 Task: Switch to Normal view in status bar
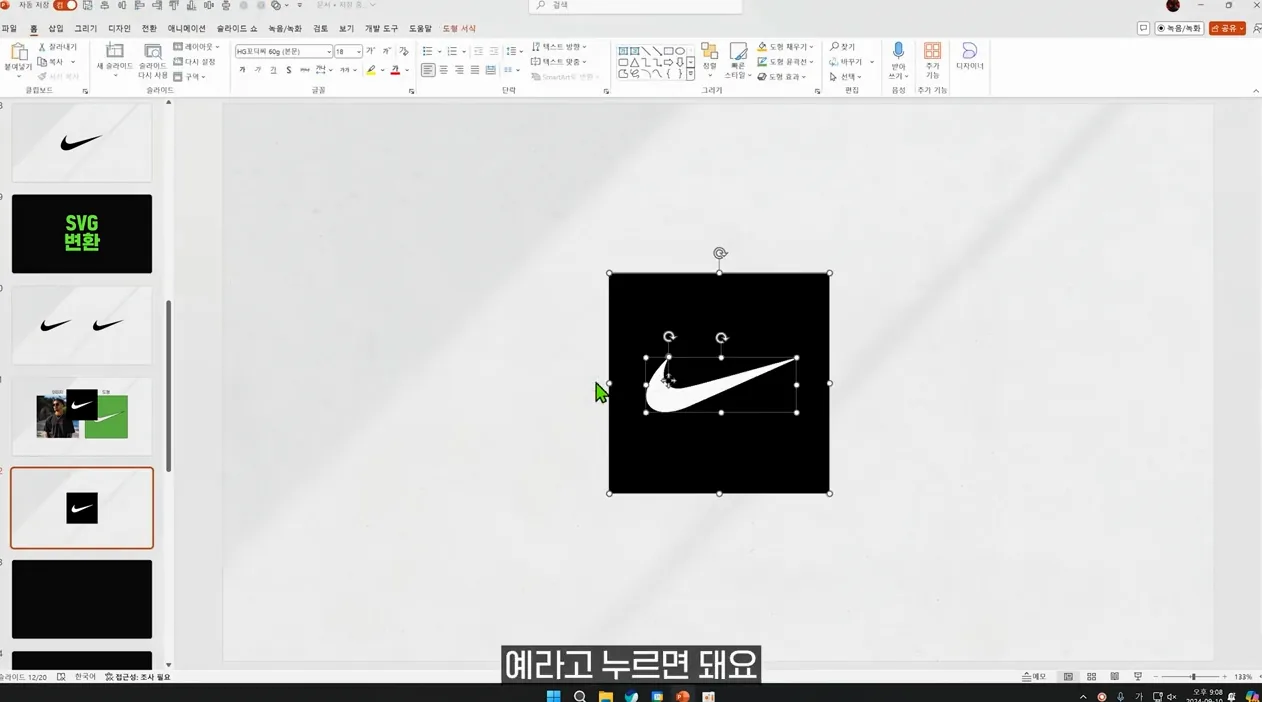point(1068,677)
